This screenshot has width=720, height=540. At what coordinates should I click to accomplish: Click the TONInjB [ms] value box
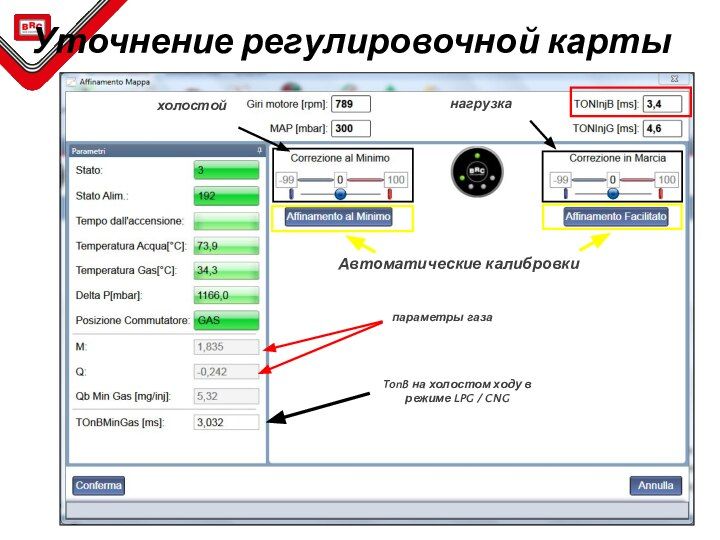(662, 103)
